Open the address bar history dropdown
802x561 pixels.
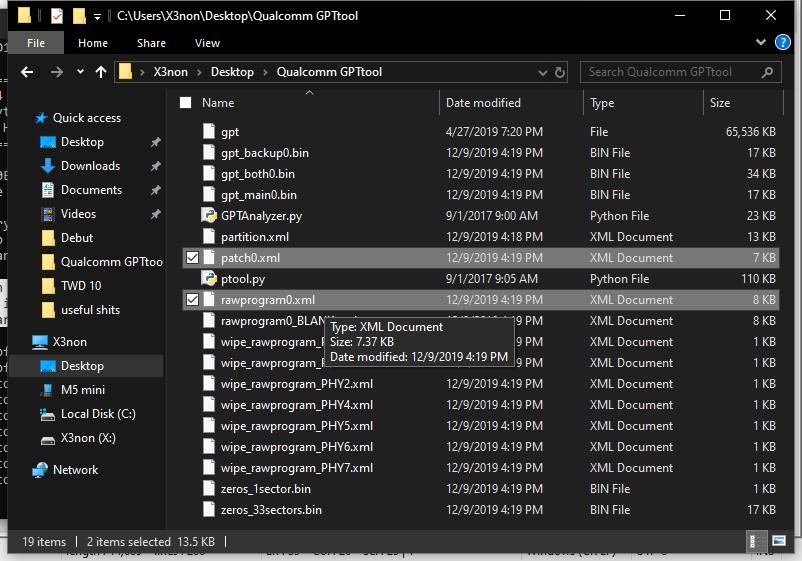coord(543,73)
